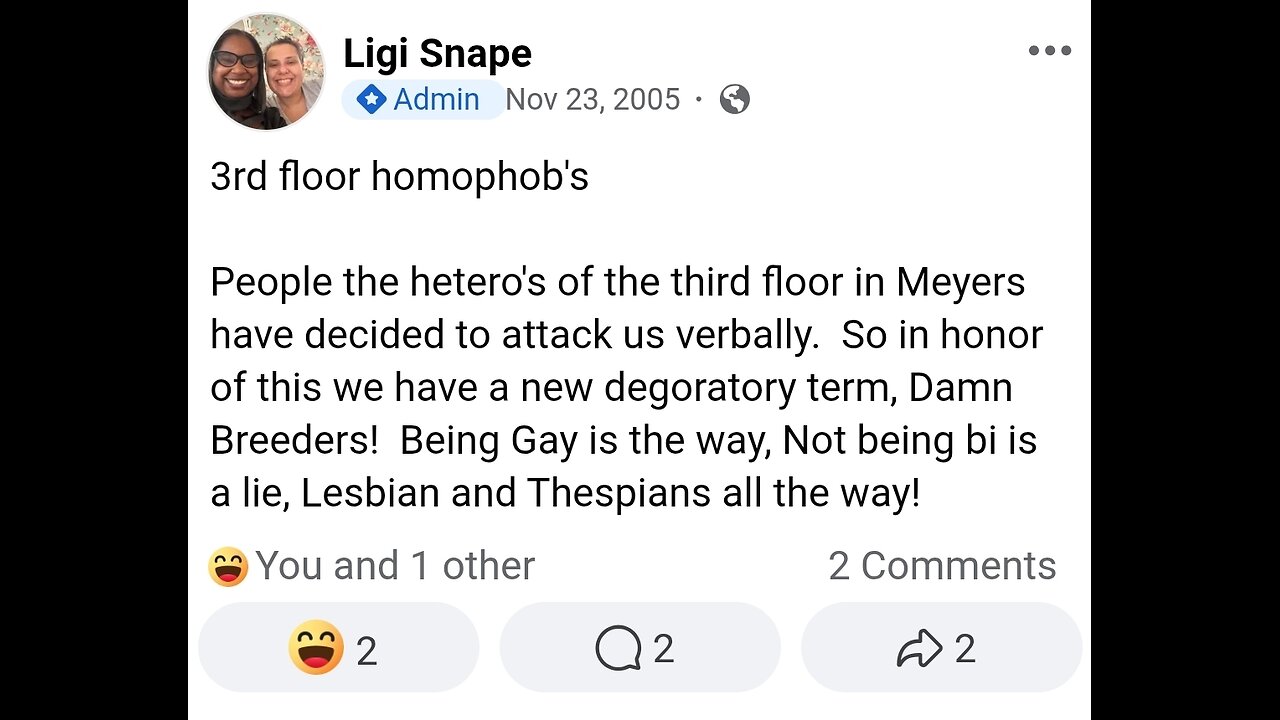Viewport: 1280px width, 720px height.
Task: Click the small Haha emoji reaction summary
Action: (228, 567)
